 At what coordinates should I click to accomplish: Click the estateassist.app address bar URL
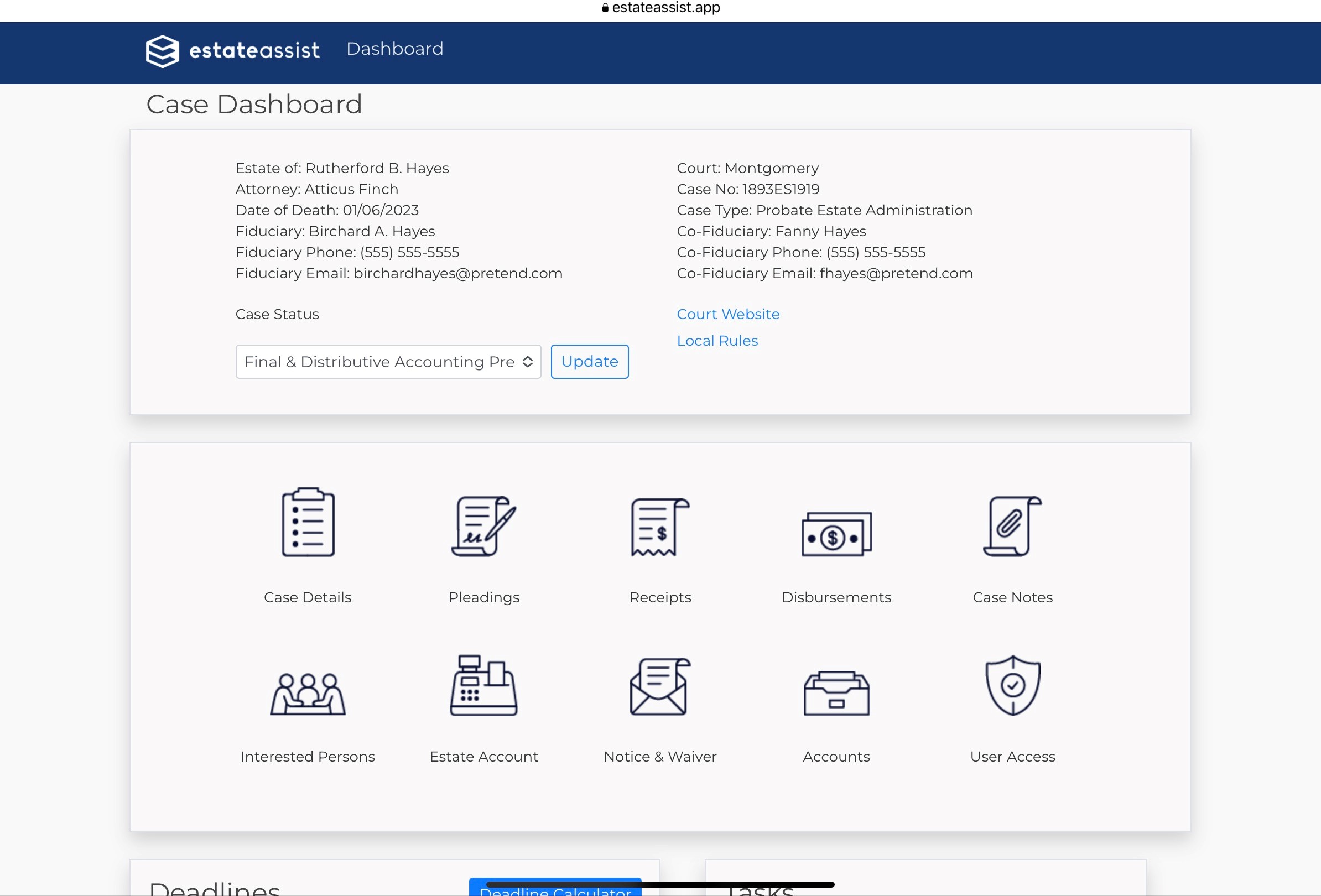[660, 7]
